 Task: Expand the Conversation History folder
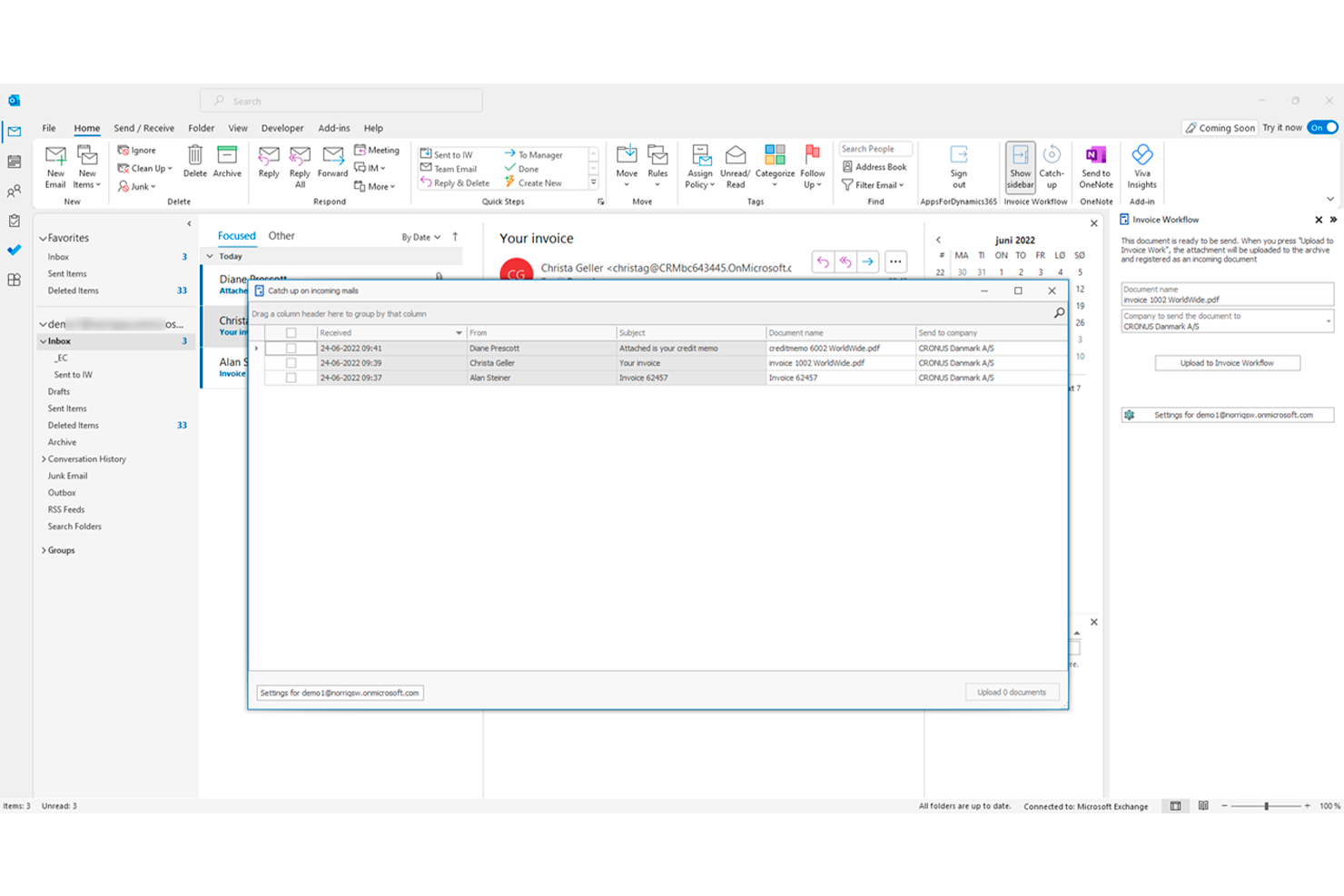coord(44,458)
